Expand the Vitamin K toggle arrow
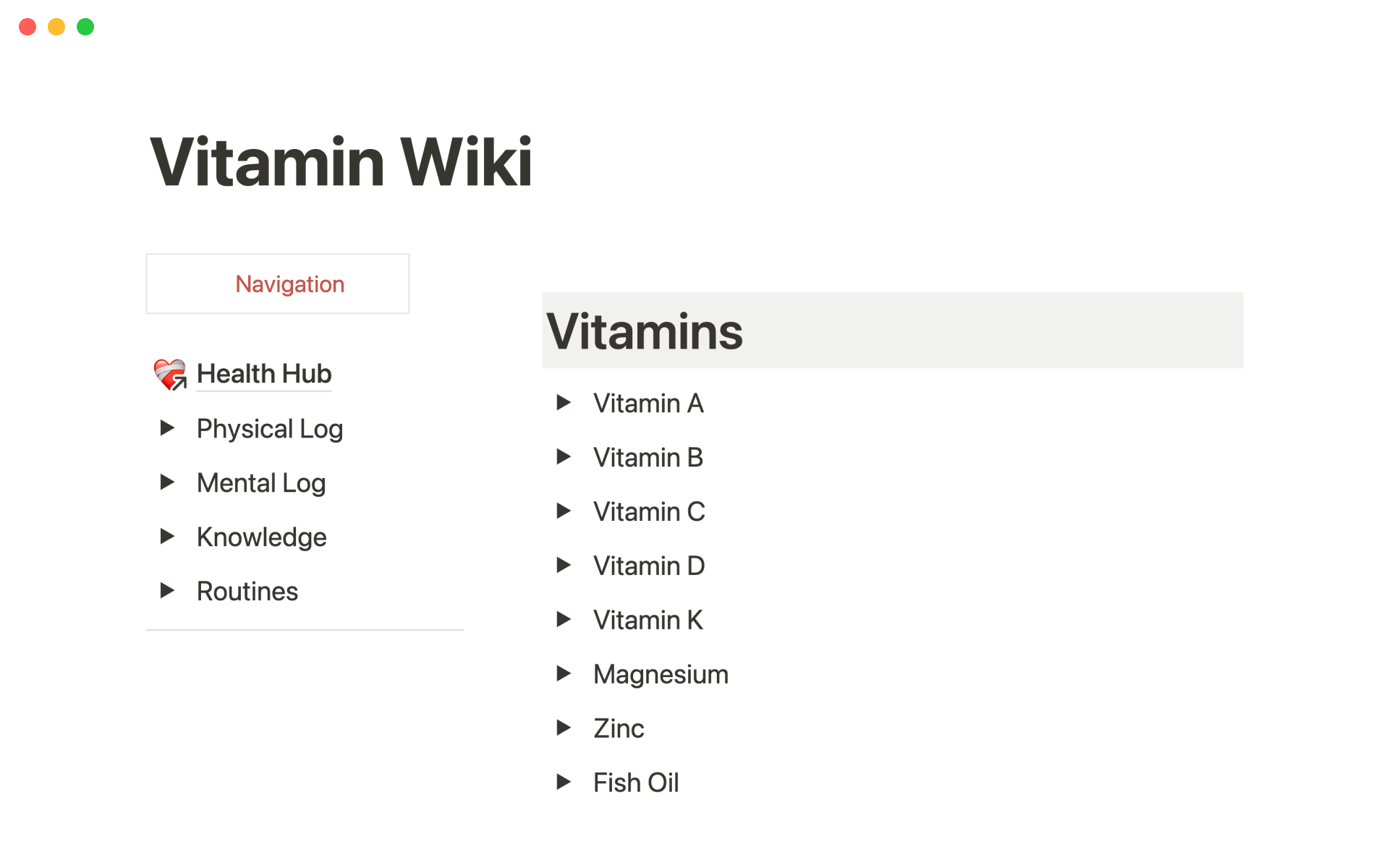This screenshot has height=868, width=1389. 564,620
